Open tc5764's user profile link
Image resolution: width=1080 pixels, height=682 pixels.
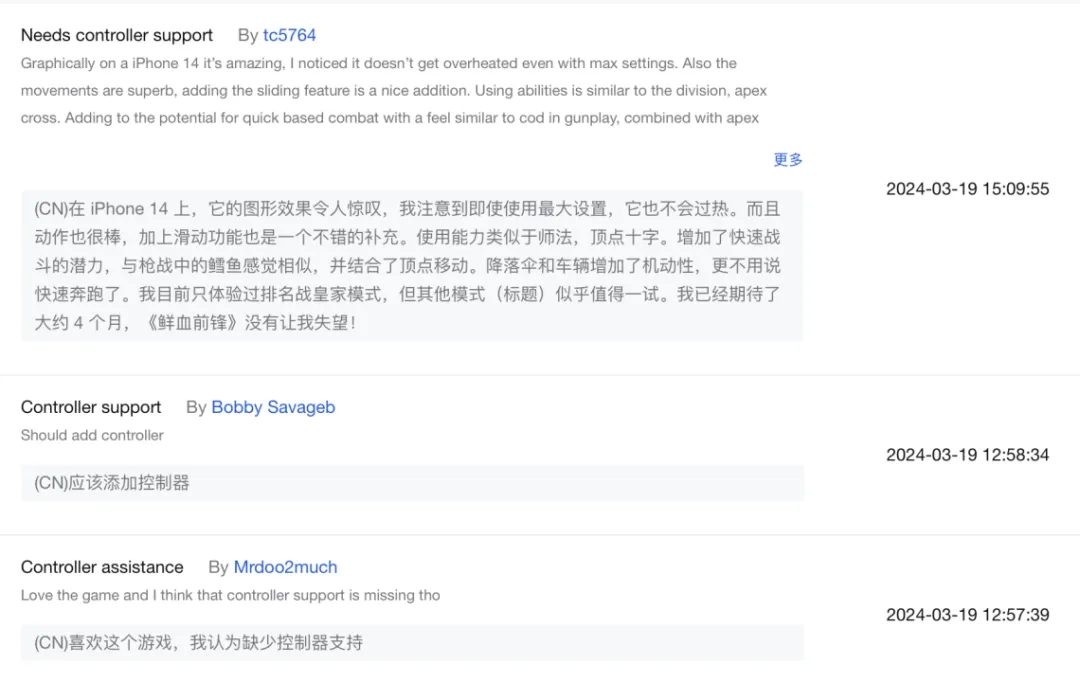coord(290,35)
